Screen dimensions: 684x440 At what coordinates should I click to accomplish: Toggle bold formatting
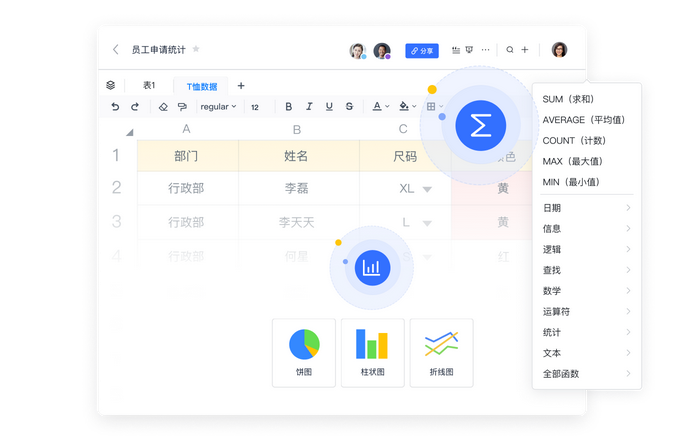tap(288, 106)
